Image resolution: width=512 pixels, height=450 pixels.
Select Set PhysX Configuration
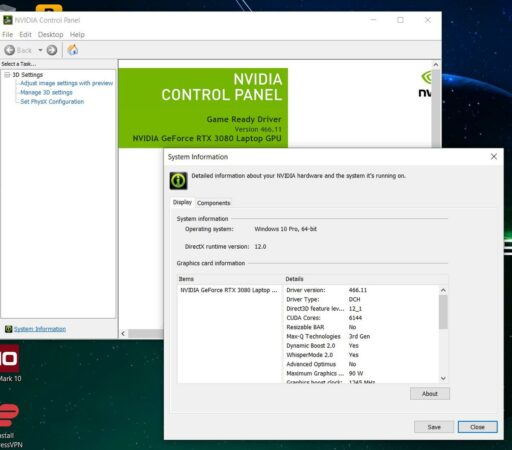click(52, 102)
